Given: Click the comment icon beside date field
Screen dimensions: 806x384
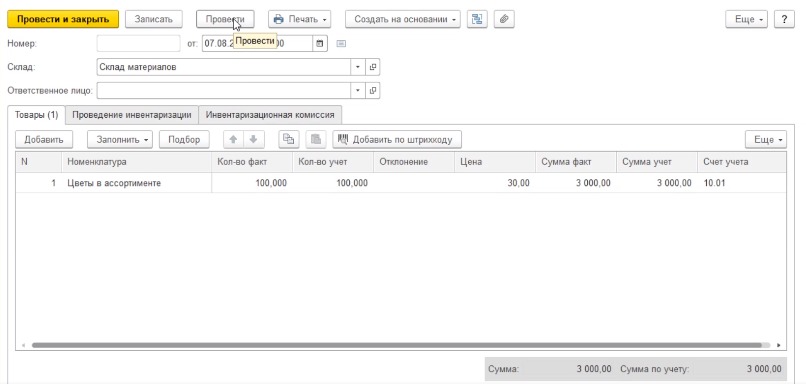Looking at the screenshot, I should 341,44.
